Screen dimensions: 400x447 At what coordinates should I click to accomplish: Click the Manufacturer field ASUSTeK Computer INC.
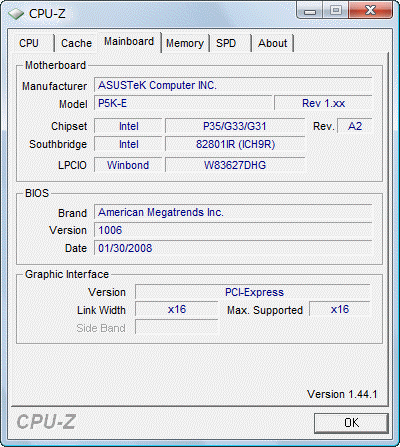[x=233, y=85]
